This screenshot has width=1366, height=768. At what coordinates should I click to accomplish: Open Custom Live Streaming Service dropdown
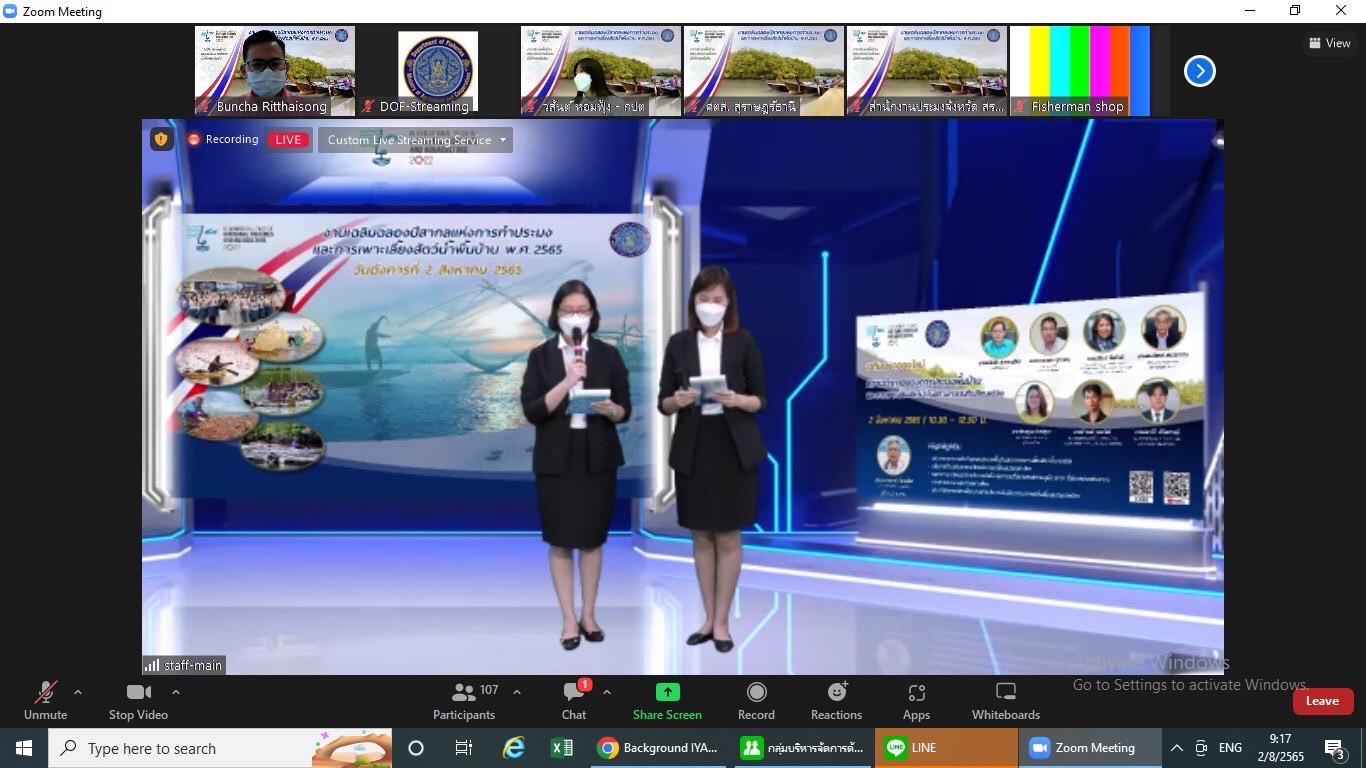pyautogui.click(x=416, y=140)
